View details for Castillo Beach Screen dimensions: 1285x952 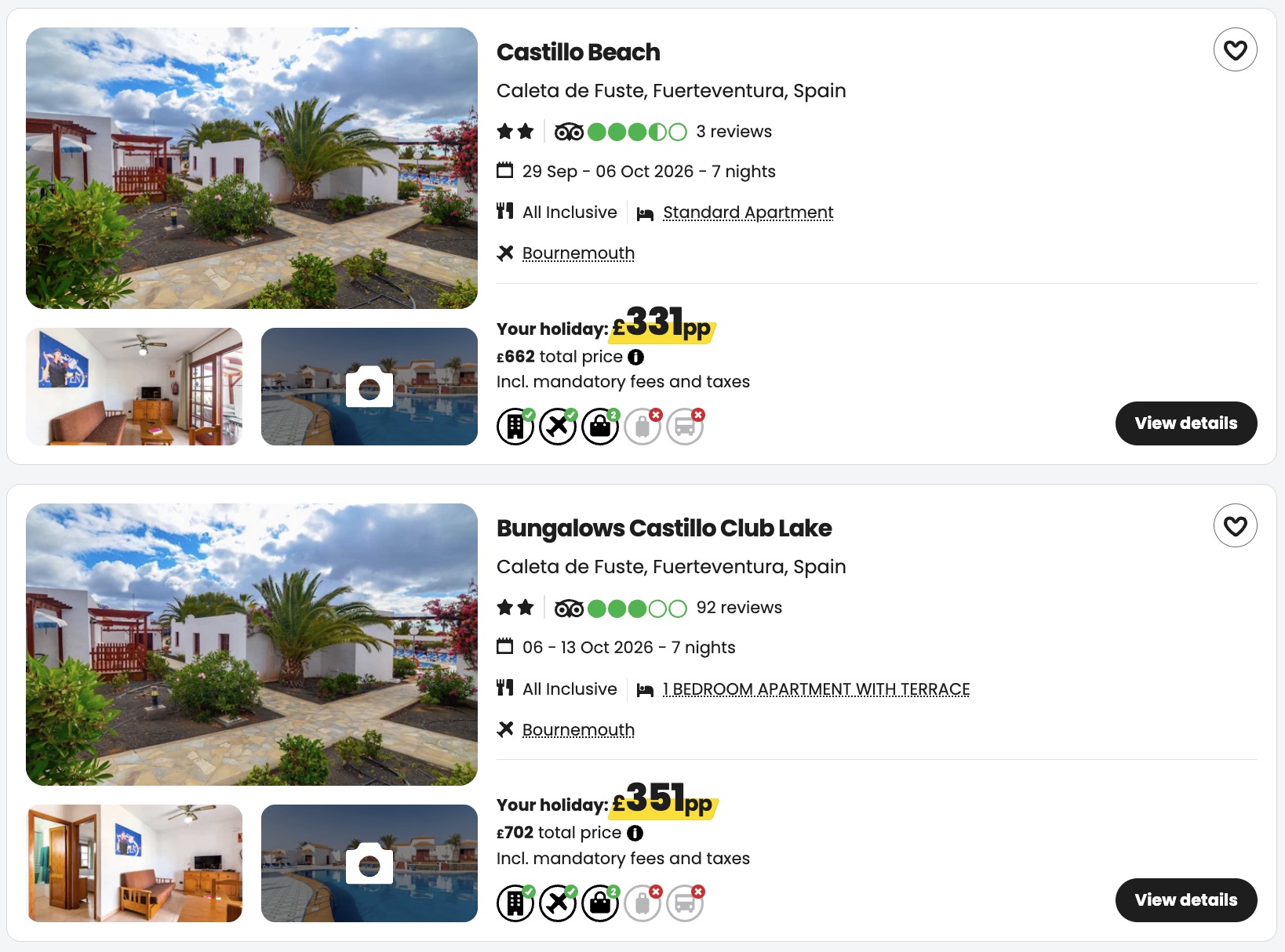tap(1185, 423)
